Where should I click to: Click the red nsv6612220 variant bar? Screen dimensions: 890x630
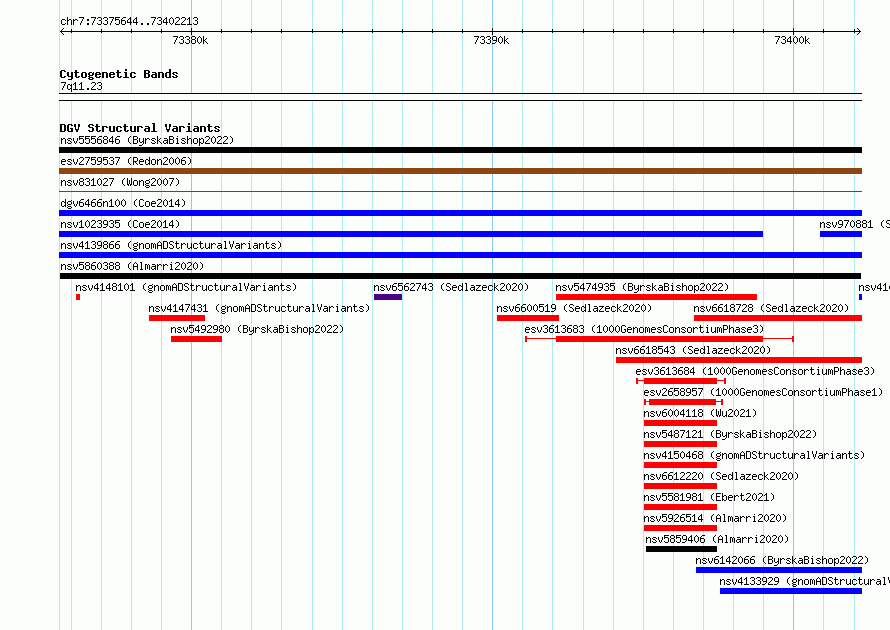[680, 486]
